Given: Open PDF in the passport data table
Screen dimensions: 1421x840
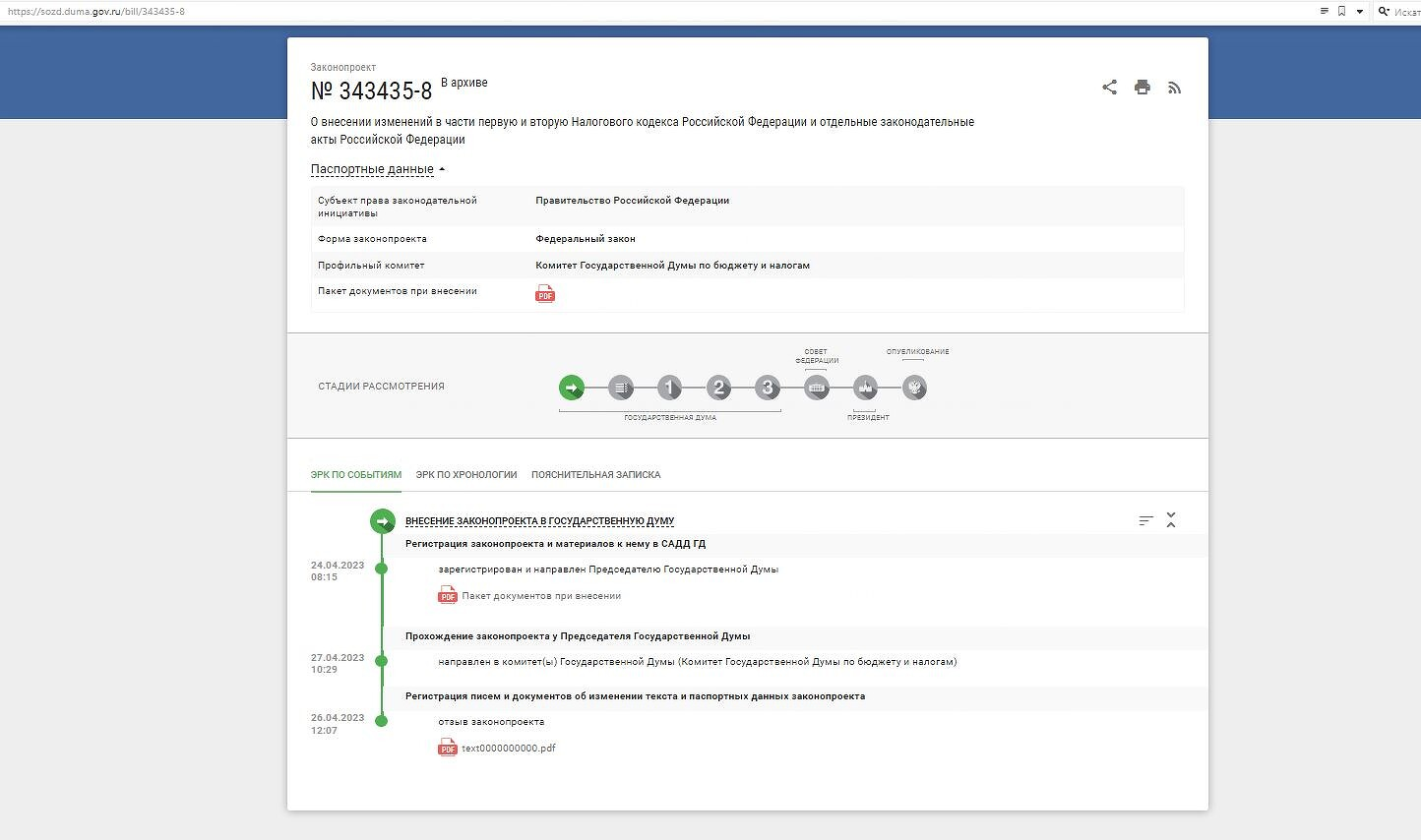Looking at the screenshot, I should point(545,294).
